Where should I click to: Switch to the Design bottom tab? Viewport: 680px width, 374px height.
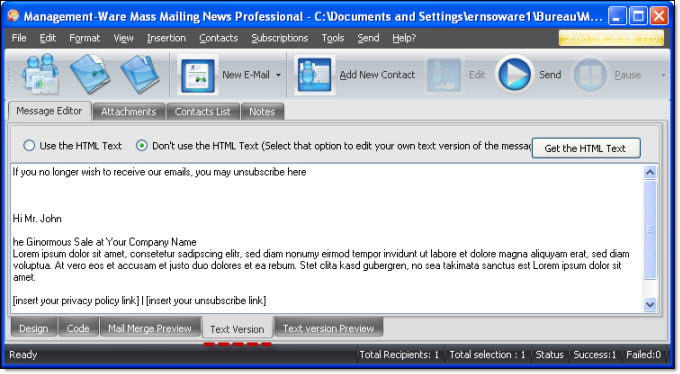[x=34, y=328]
